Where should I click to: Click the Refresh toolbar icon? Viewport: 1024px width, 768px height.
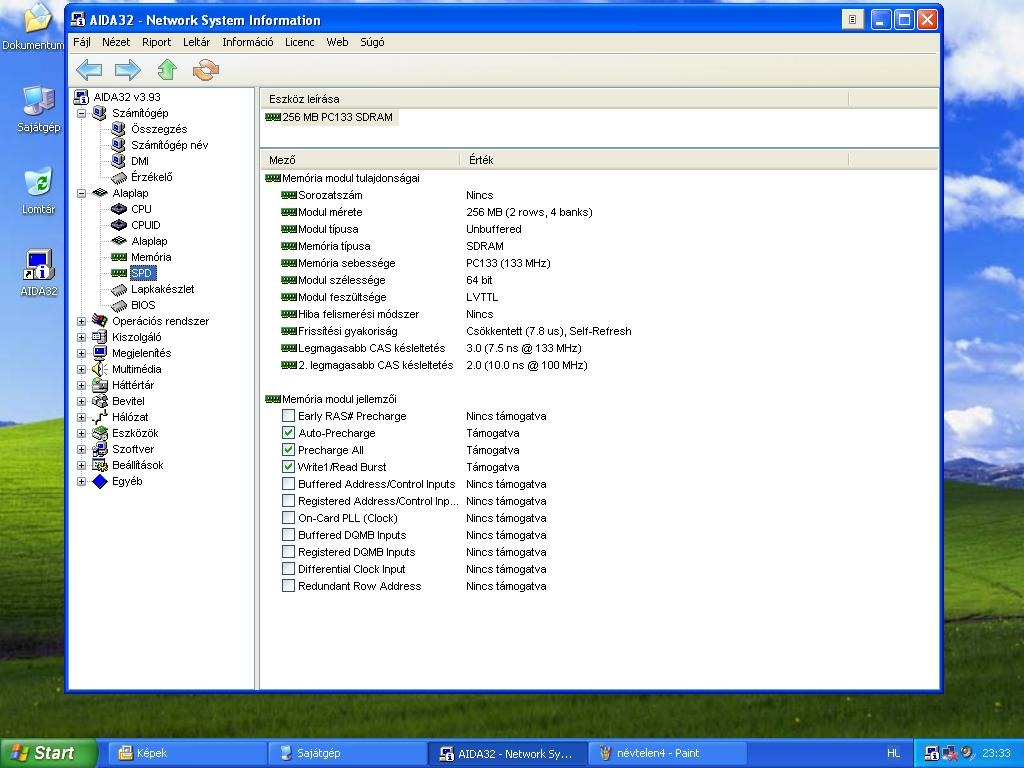(206, 70)
